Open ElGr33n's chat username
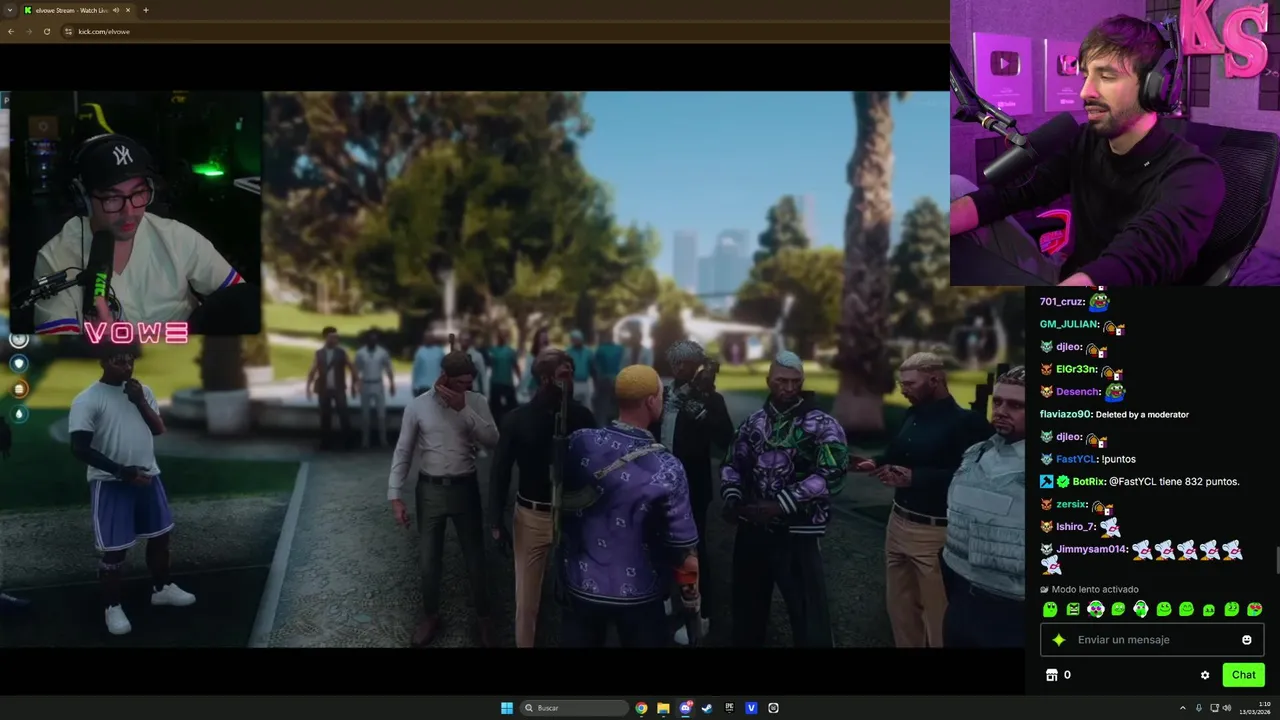Viewport: 1280px width, 720px height. (x=1076, y=369)
